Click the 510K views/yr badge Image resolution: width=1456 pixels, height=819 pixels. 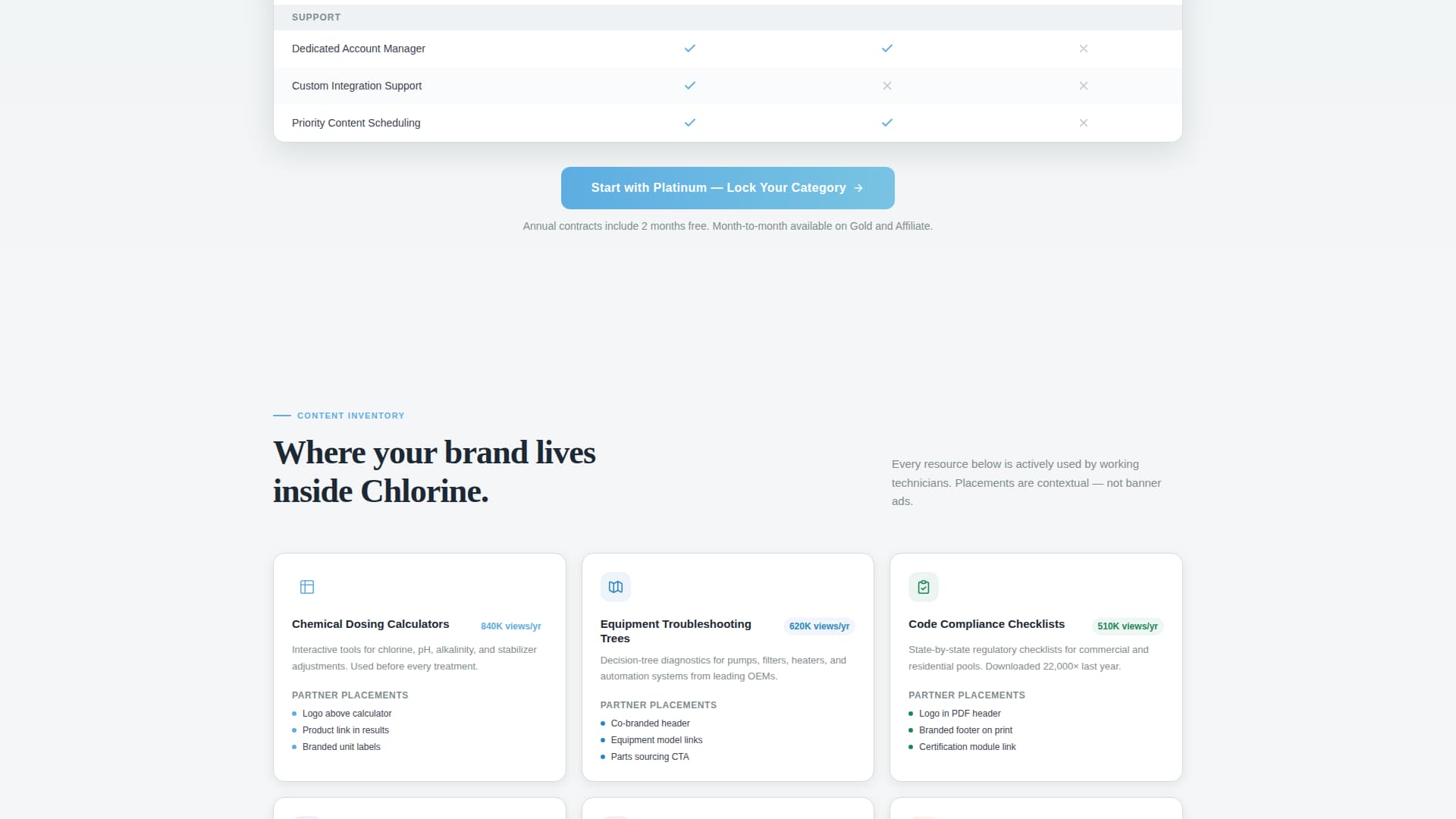pyautogui.click(x=1128, y=626)
